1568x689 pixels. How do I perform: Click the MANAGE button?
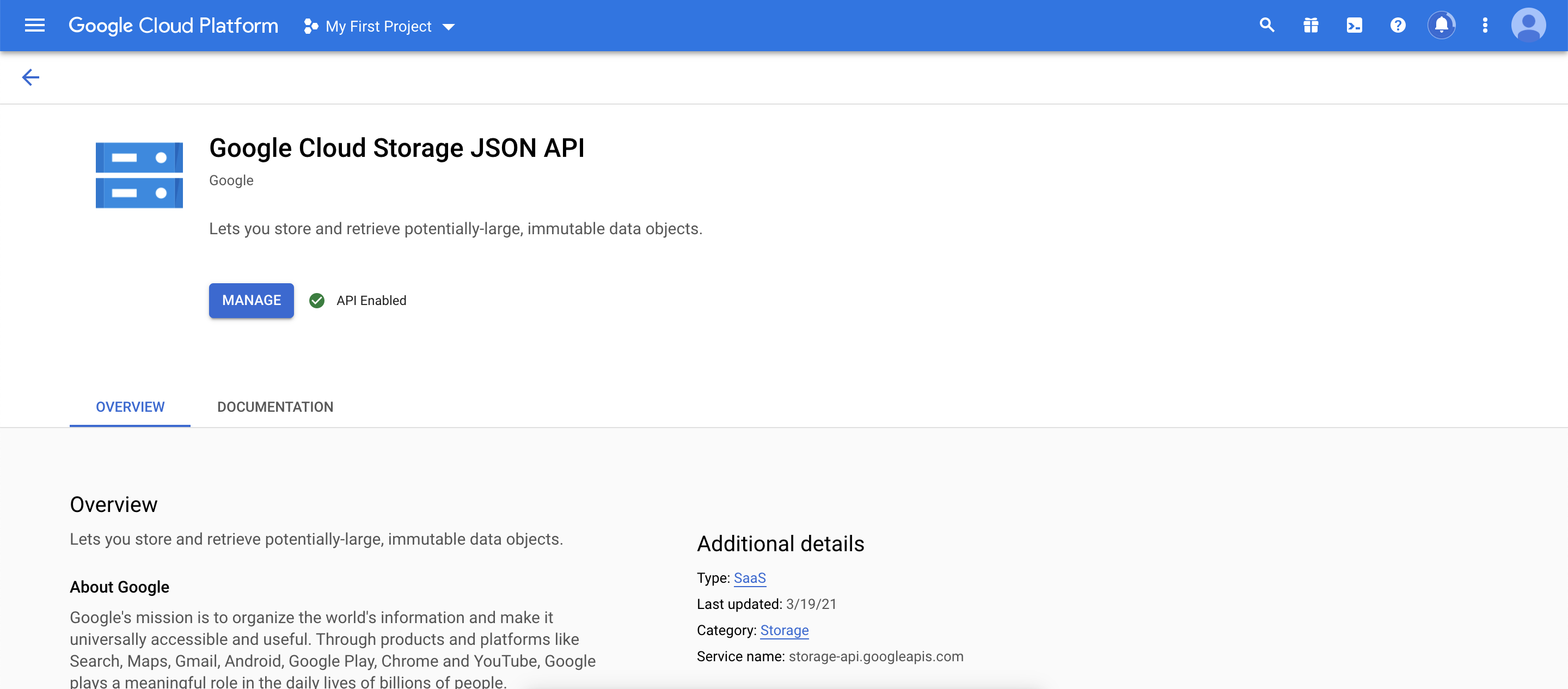click(x=252, y=300)
